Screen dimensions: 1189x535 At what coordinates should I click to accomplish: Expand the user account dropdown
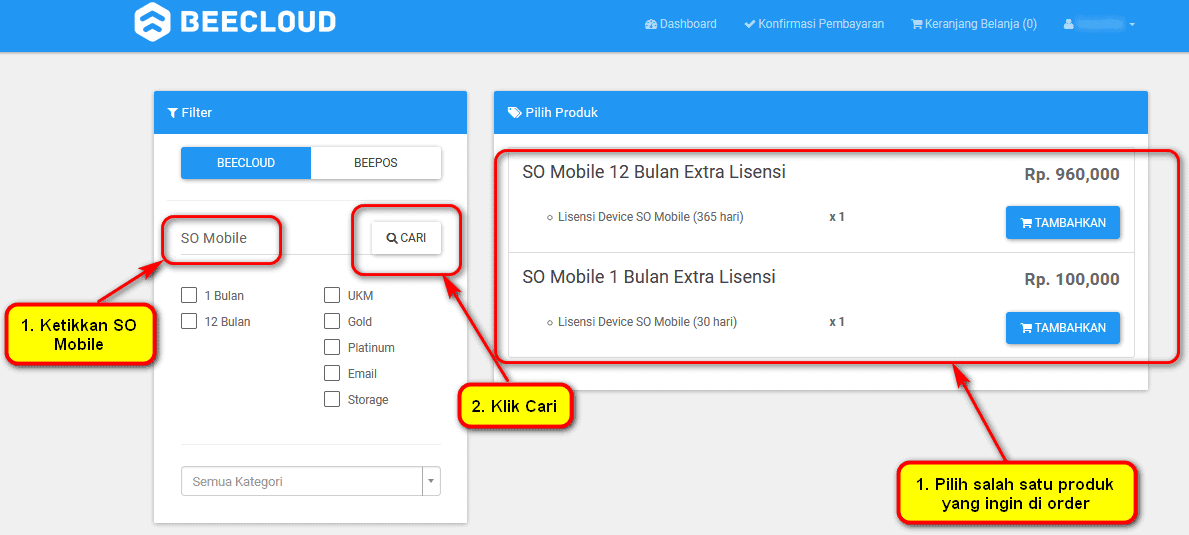[x=1099, y=24]
